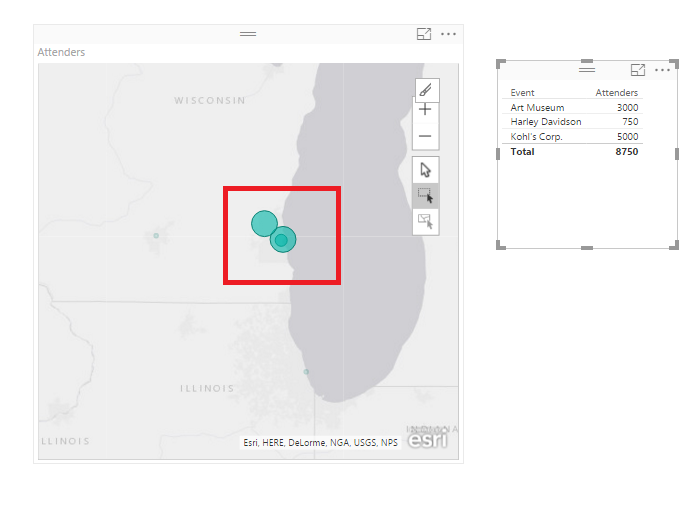
Task: Click the table's top-left corner handle
Action: (500, 64)
